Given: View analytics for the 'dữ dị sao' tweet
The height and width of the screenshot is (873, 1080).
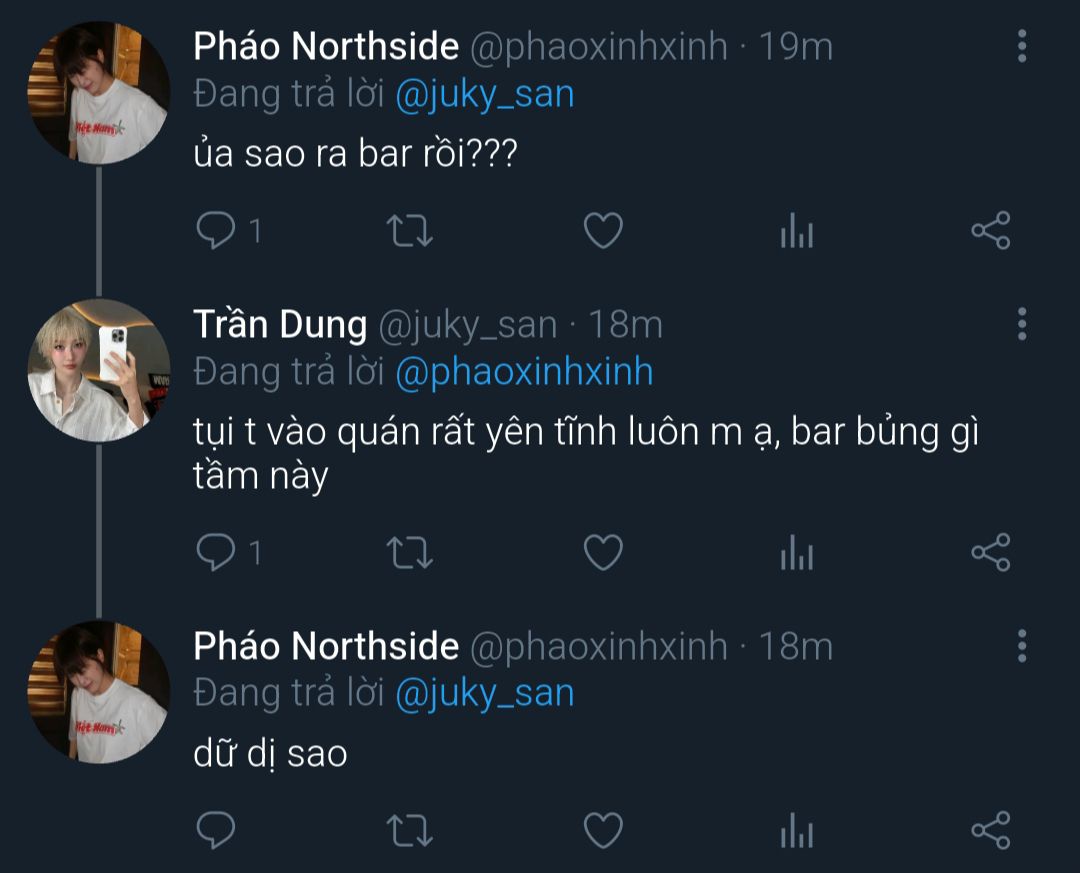Looking at the screenshot, I should pos(796,832).
